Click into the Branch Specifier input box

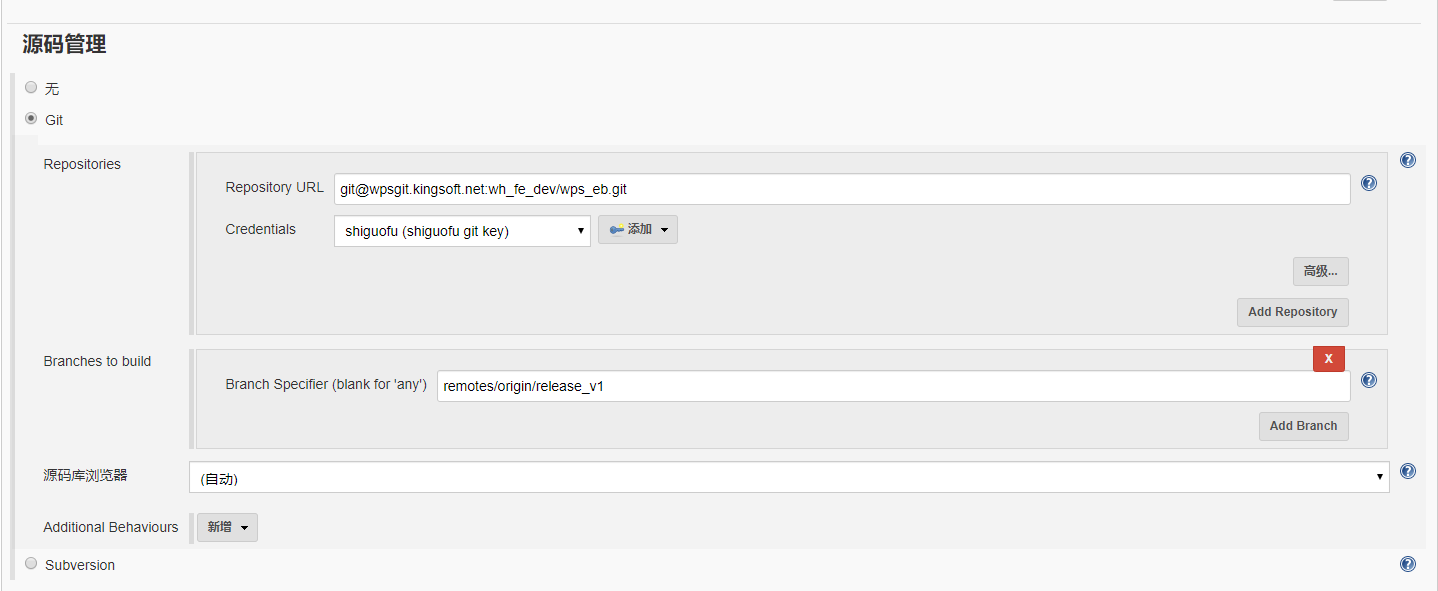pyautogui.click(x=892, y=386)
